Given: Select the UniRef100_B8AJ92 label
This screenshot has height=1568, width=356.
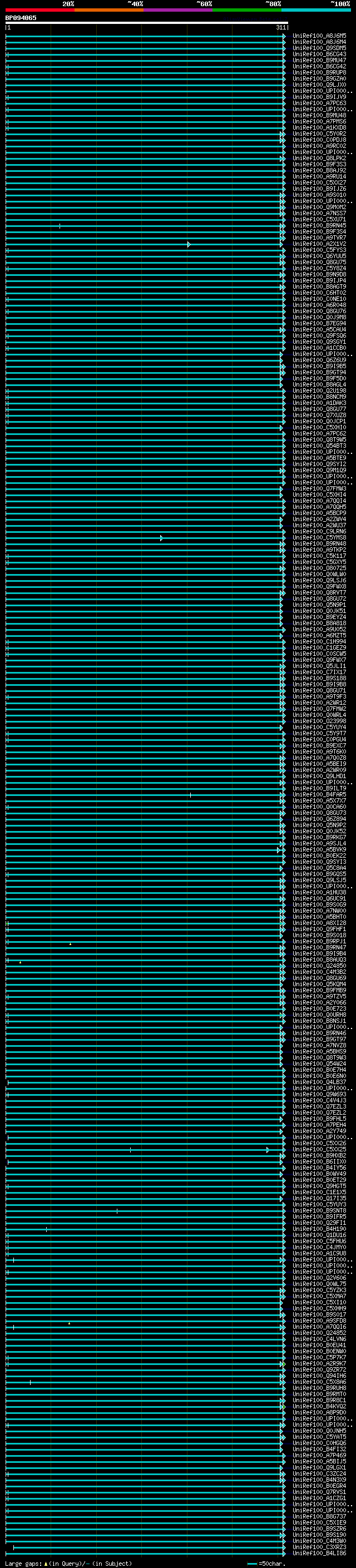Looking at the screenshot, I should (319, 170).
